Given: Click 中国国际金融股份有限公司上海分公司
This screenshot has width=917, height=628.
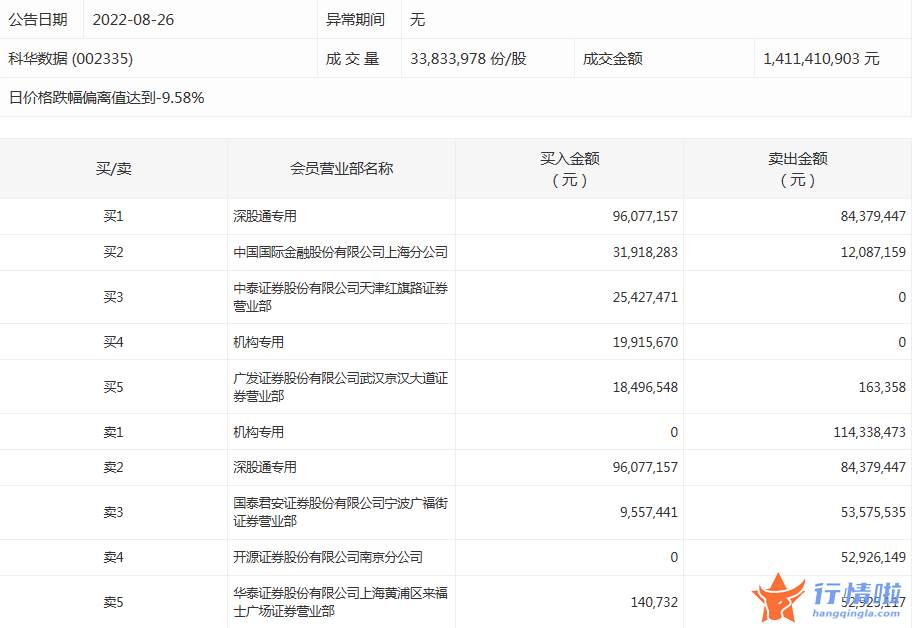Looking at the screenshot, I should [340, 252].
